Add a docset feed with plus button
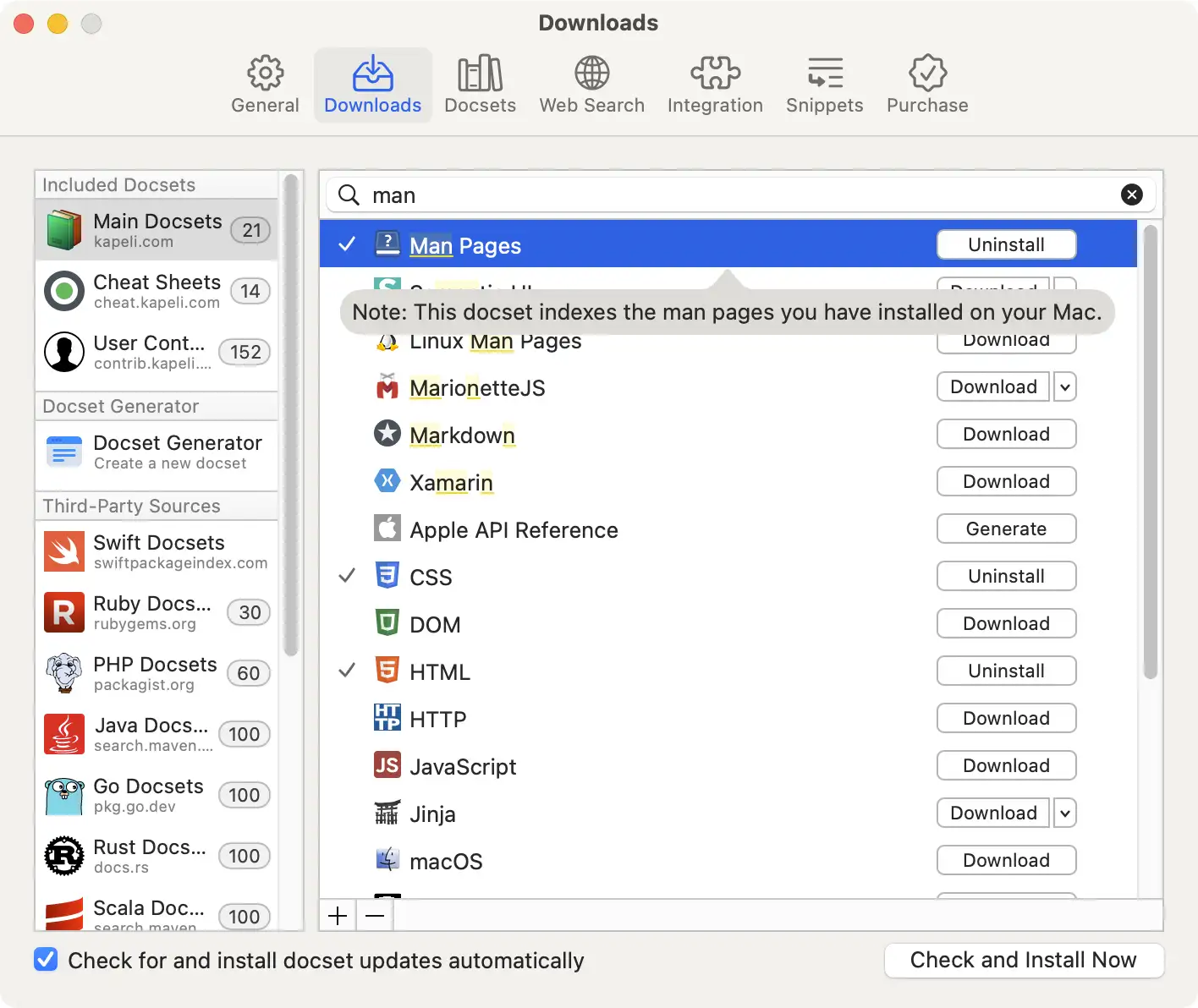This screenshot has width=1198, height=1008. click(338, 916)
